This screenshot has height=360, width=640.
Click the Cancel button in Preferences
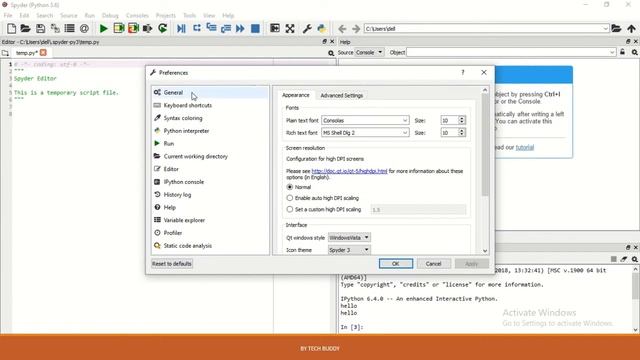click(x=433, y=264)
